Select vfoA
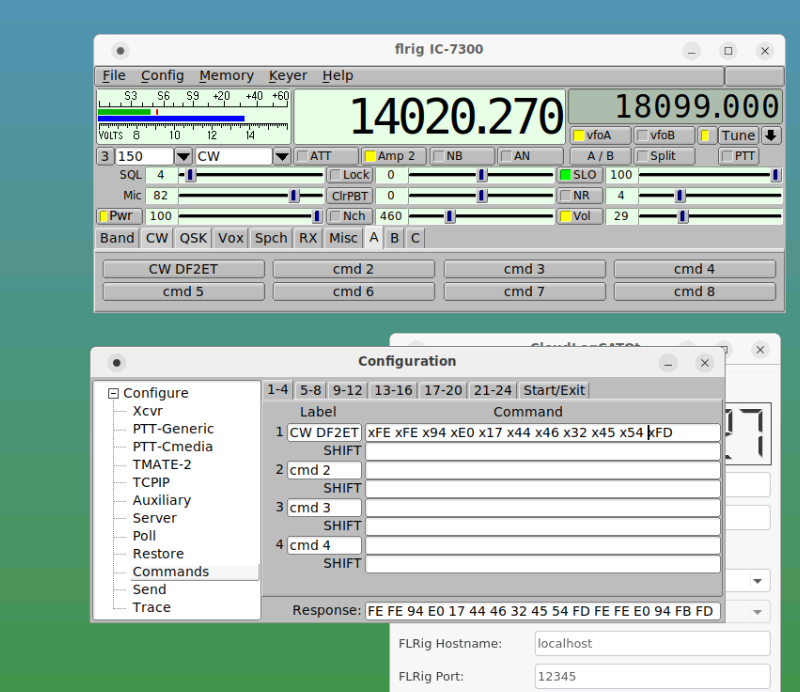The height and width of the screenshot is (692, 800). pos(600,136)
